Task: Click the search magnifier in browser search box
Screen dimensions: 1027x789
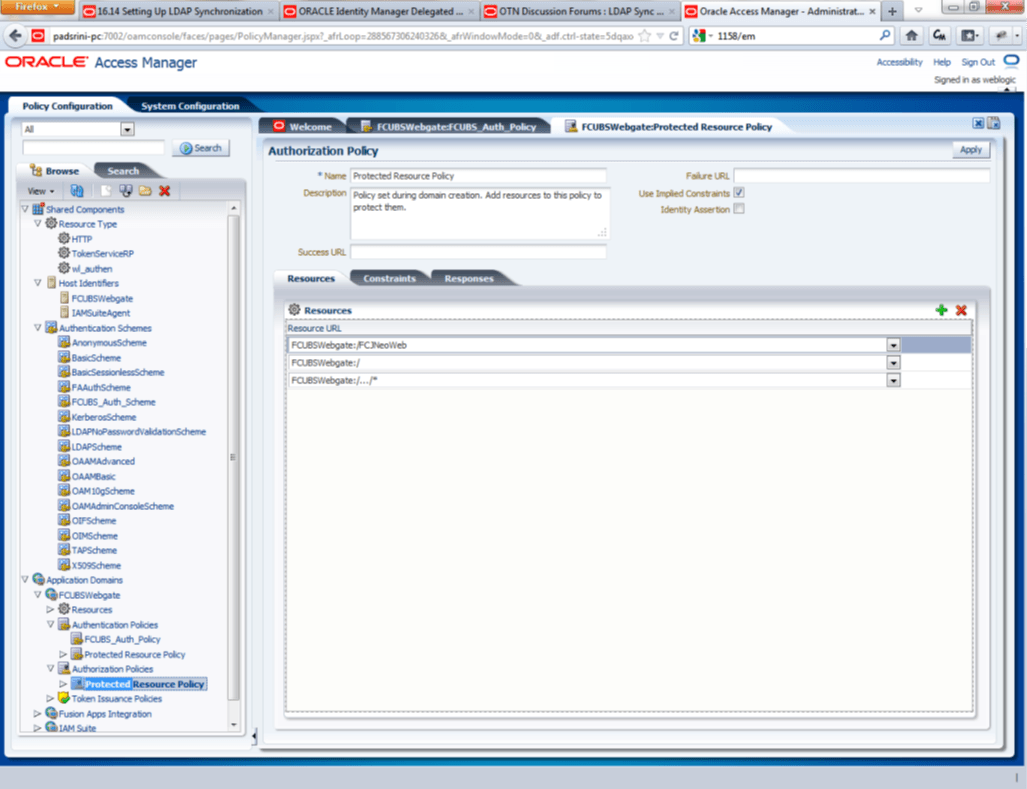Action: pos(884,35)
